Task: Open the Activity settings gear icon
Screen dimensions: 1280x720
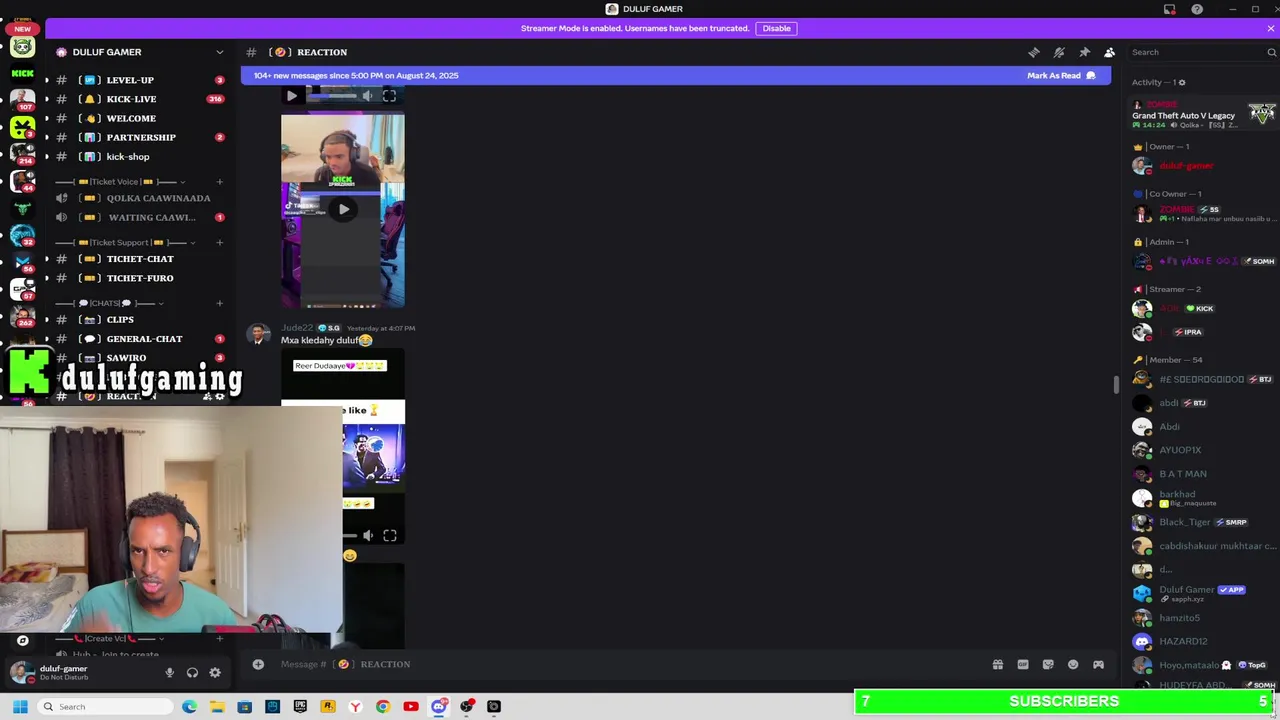Action: pos(1182,82)
